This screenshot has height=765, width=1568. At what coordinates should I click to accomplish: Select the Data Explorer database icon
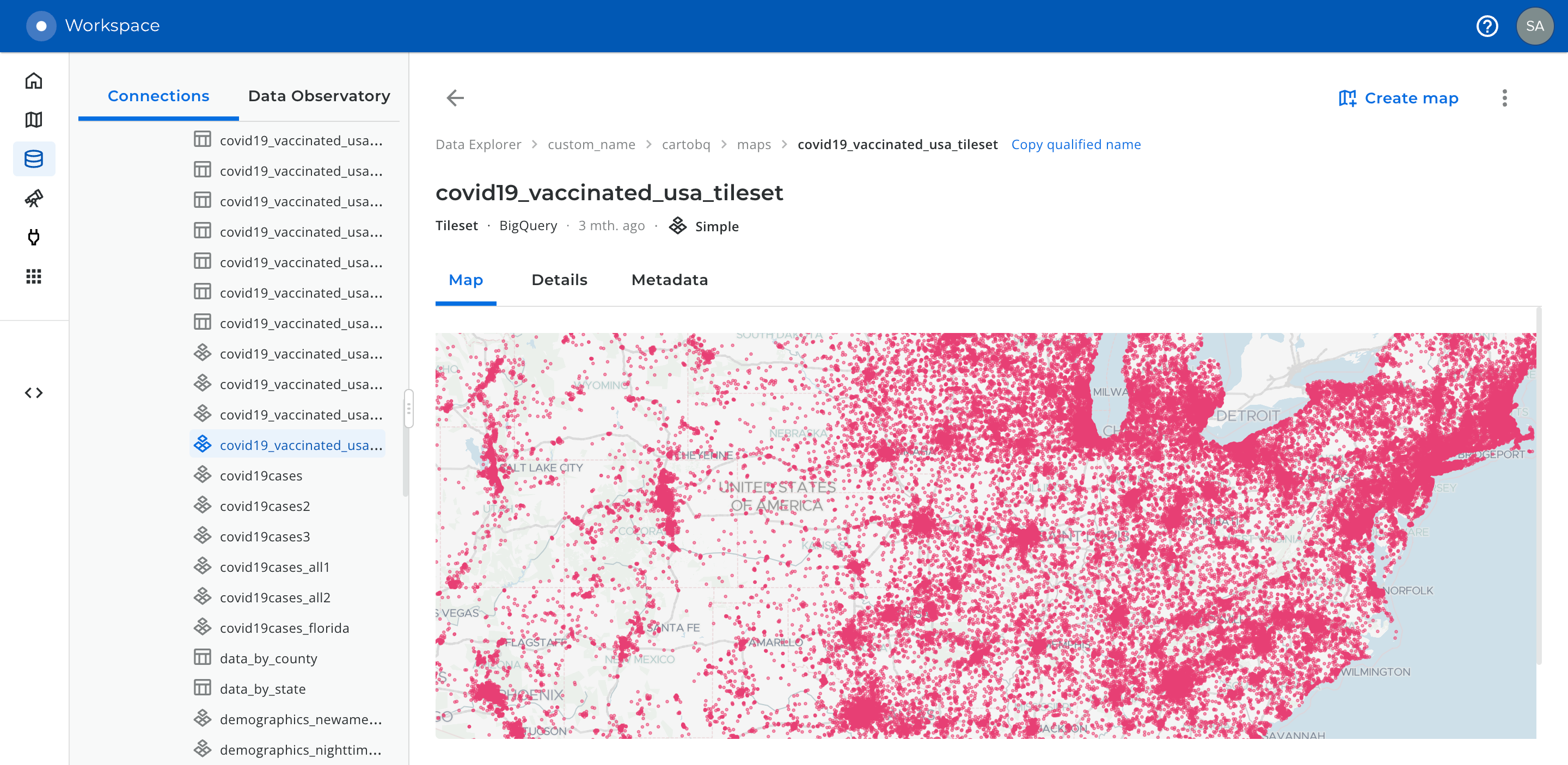coord(34,159)
